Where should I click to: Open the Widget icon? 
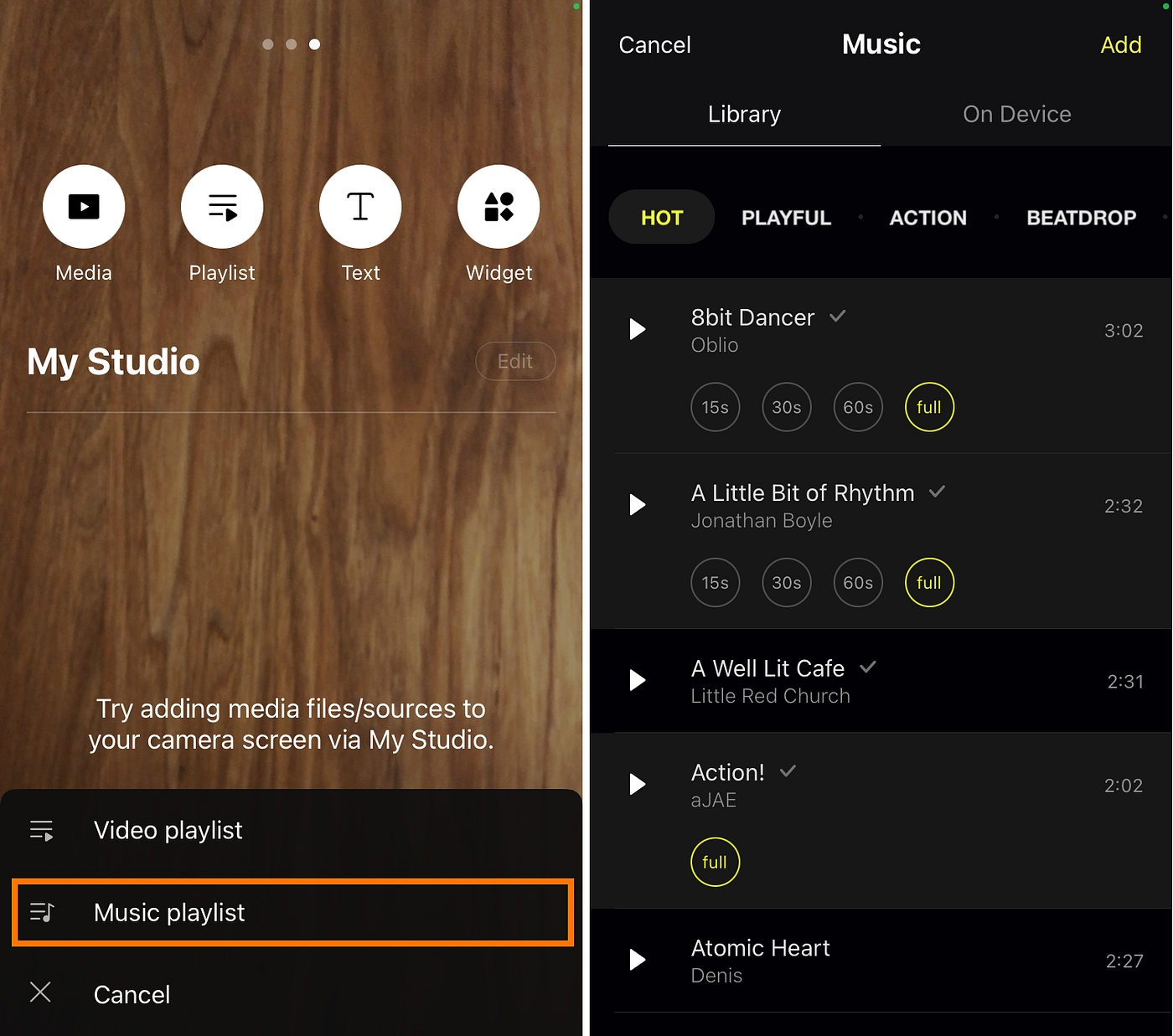pyautogui.click(x=499, y=206)
